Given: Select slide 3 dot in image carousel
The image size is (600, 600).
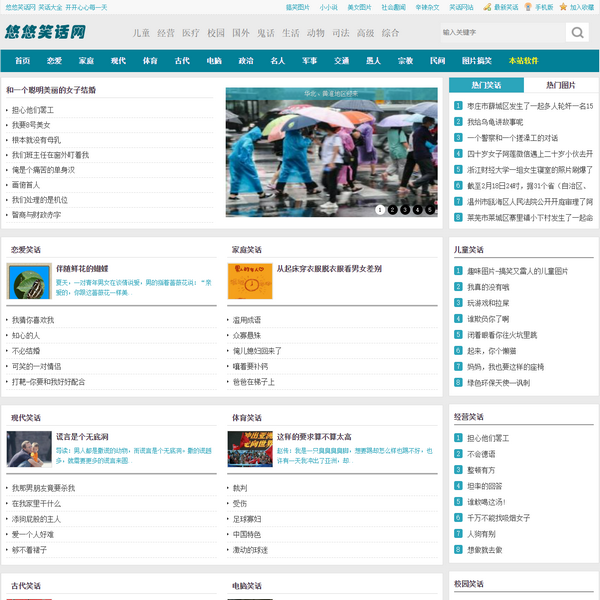Looking at the screenshot, I should pyautogui.click(x=405, y=210).
